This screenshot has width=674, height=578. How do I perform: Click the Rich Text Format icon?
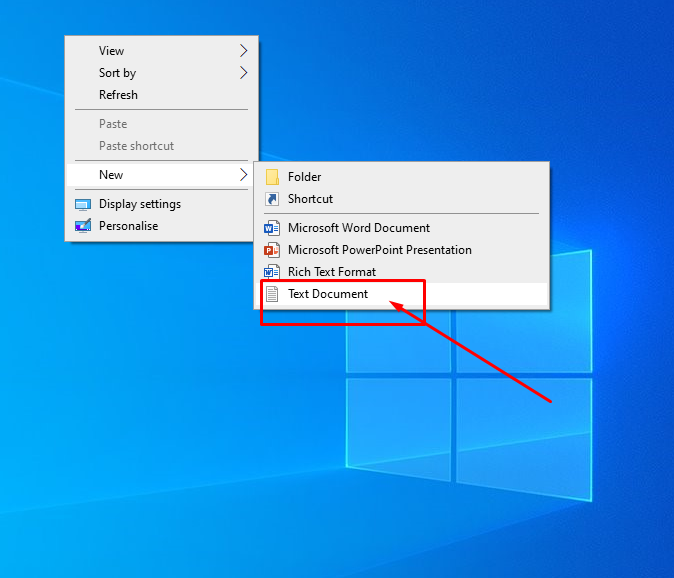coord(272,272)
